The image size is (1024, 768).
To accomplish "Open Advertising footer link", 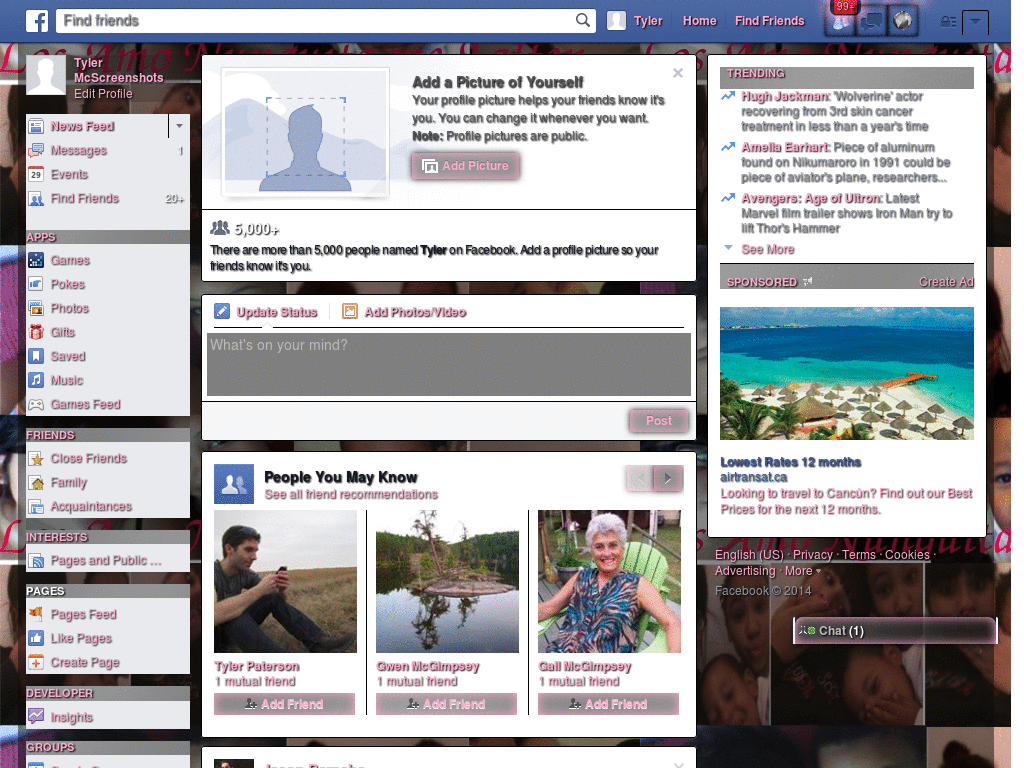I will click(745, 571).
